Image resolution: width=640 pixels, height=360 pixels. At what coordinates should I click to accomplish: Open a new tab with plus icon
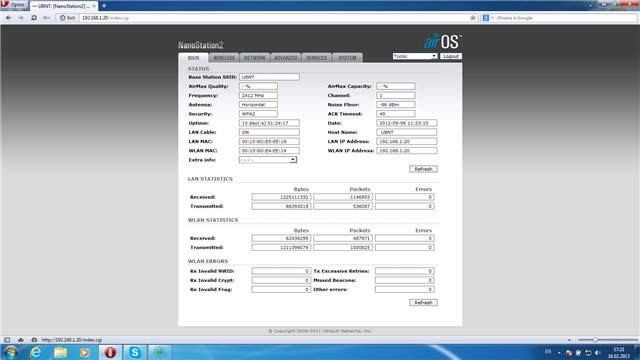[104, 6]
